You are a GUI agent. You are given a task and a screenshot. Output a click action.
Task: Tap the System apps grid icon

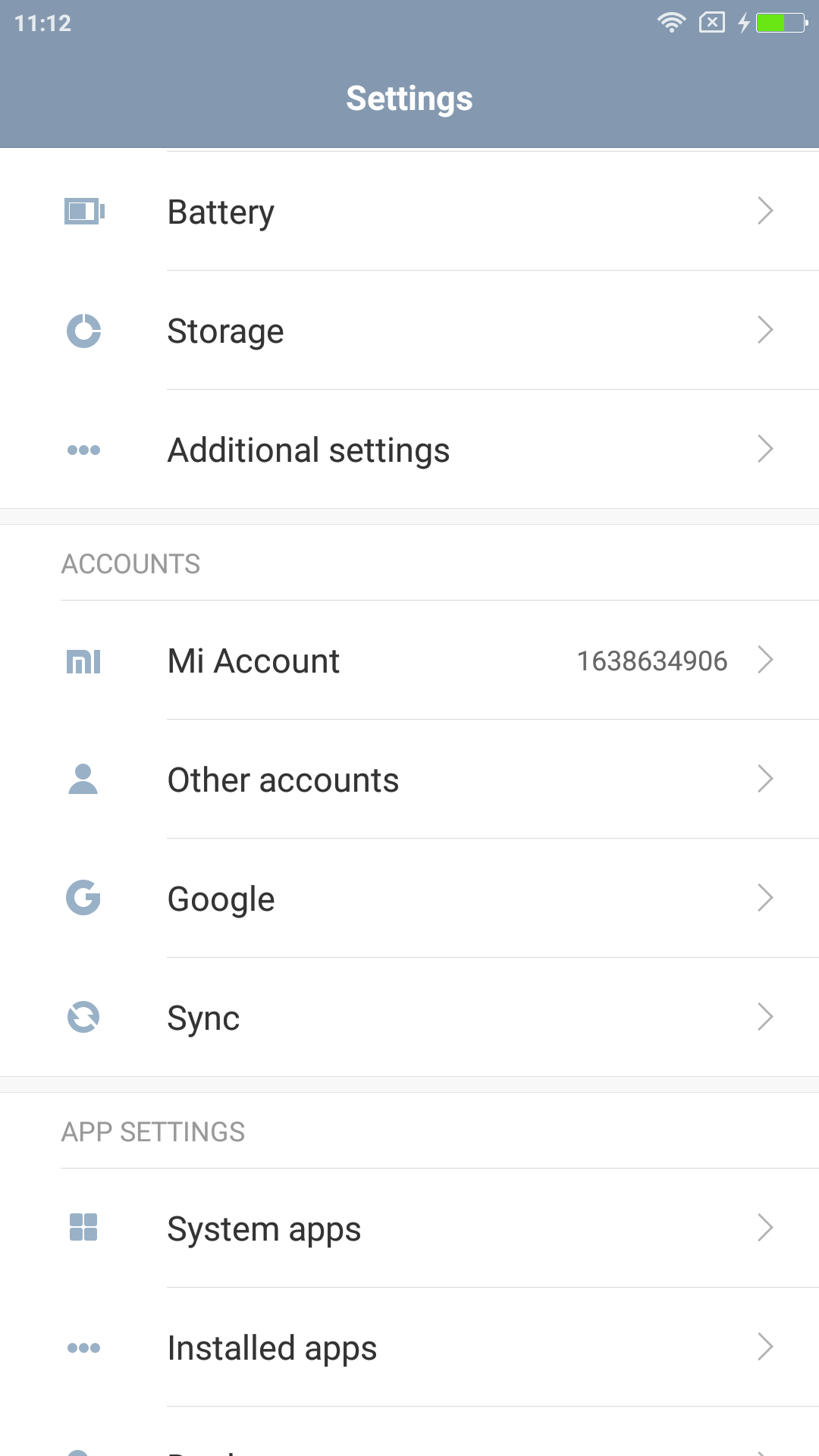[x=83, y=1227]
